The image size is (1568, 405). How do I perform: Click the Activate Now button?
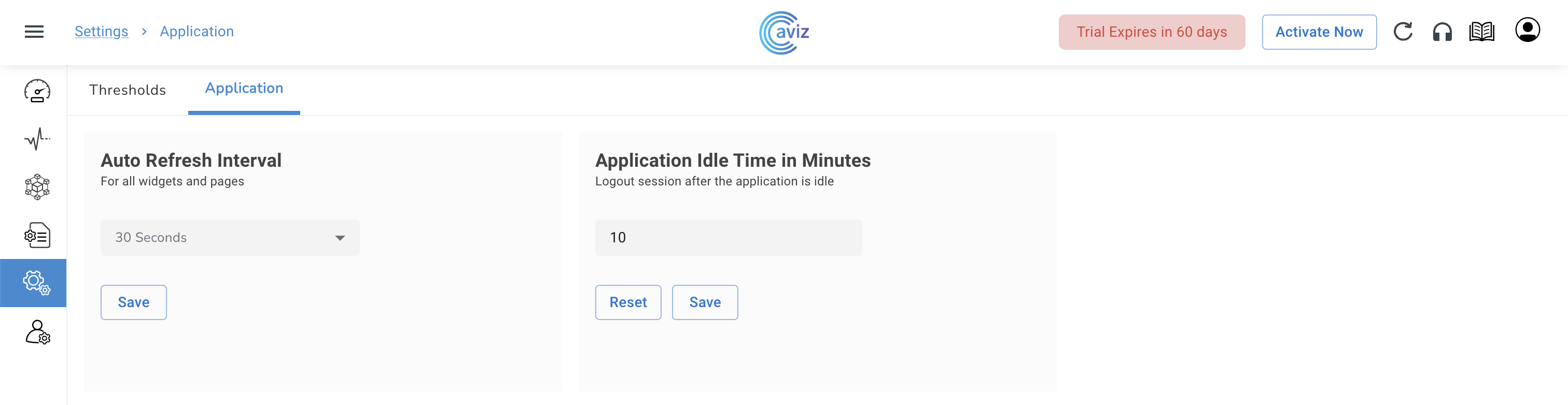1319,32
